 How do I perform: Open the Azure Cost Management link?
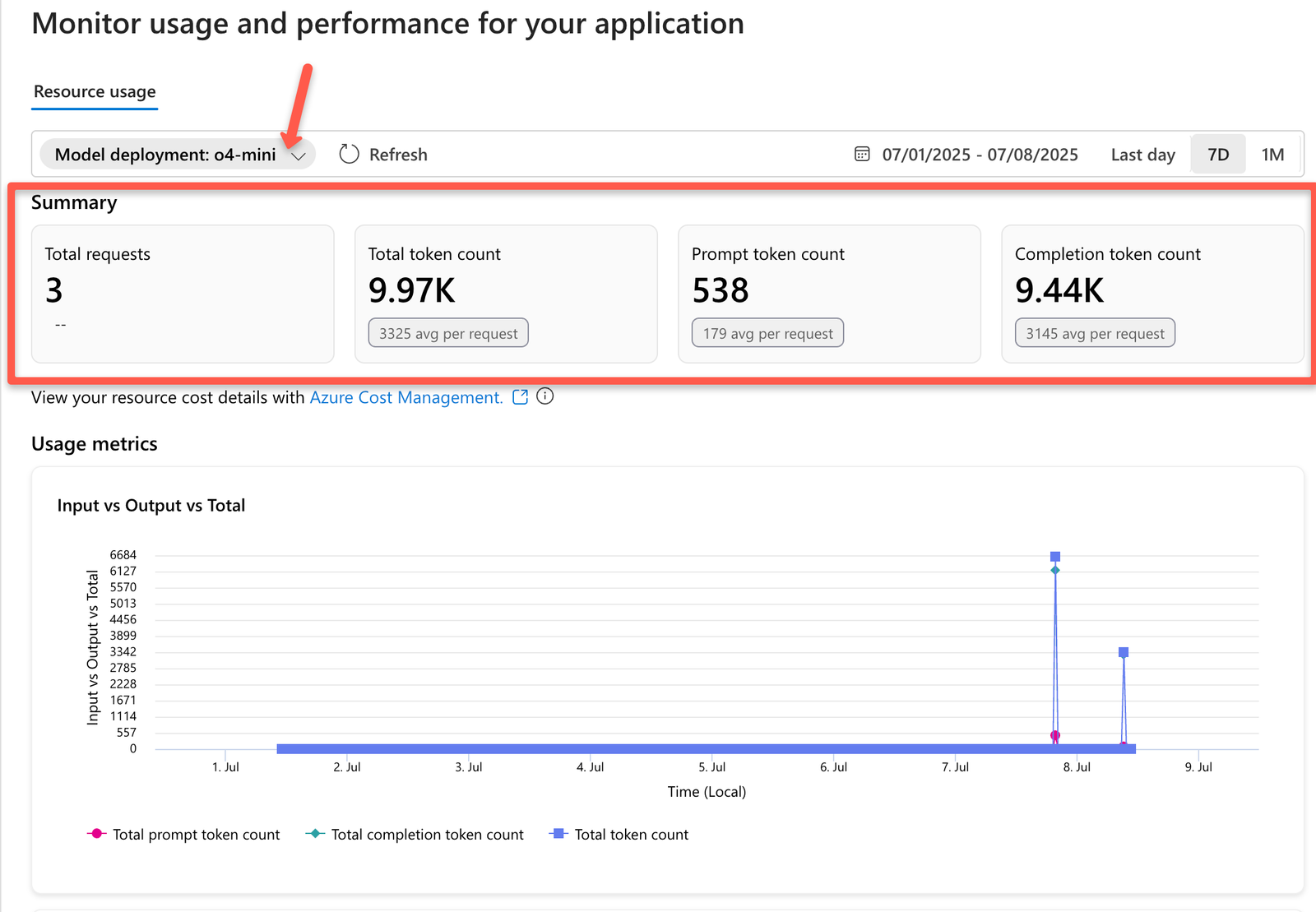(406, 397)
